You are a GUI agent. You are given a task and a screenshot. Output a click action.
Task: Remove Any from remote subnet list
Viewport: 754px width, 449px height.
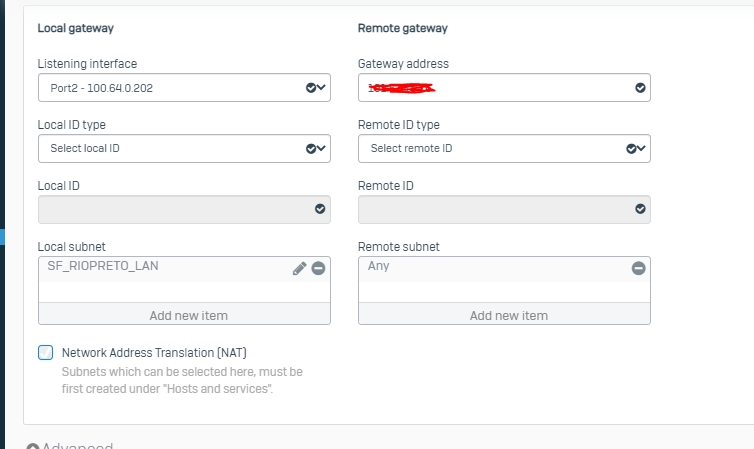[x=639, y=268]
